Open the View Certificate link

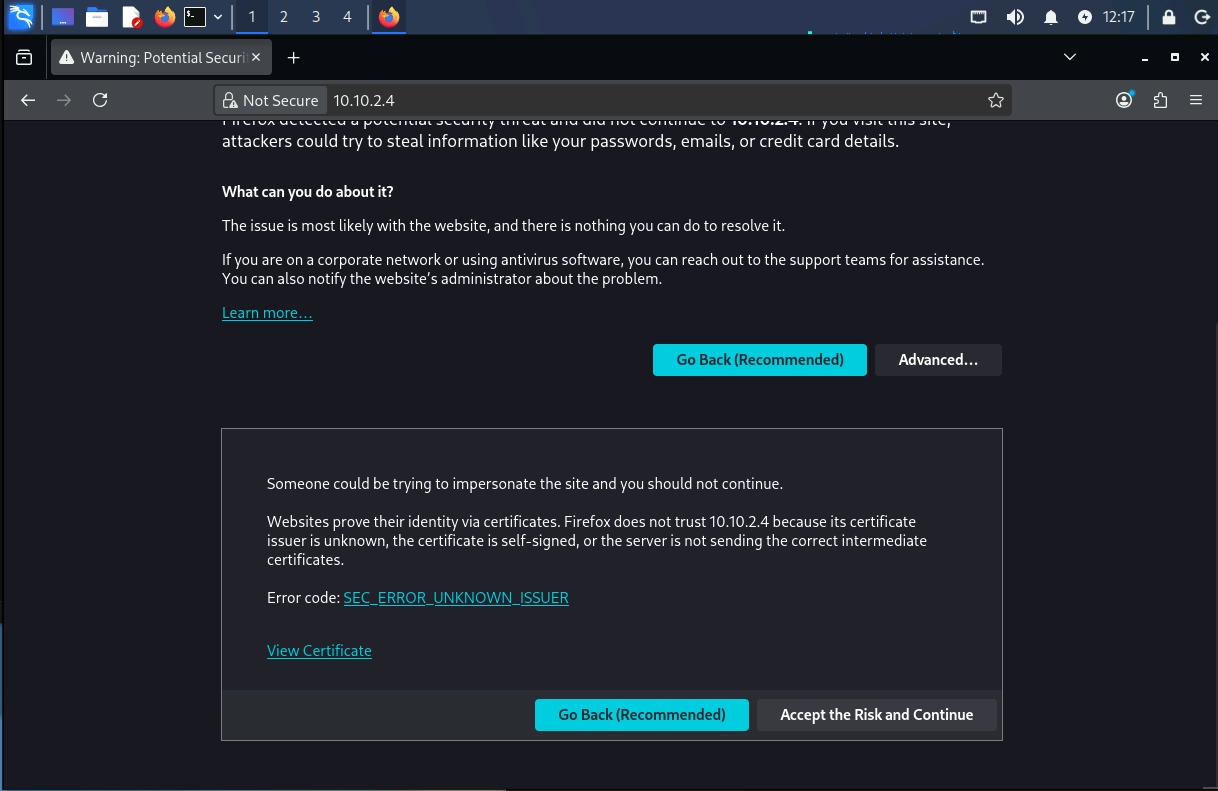click(x=319, y=651)
